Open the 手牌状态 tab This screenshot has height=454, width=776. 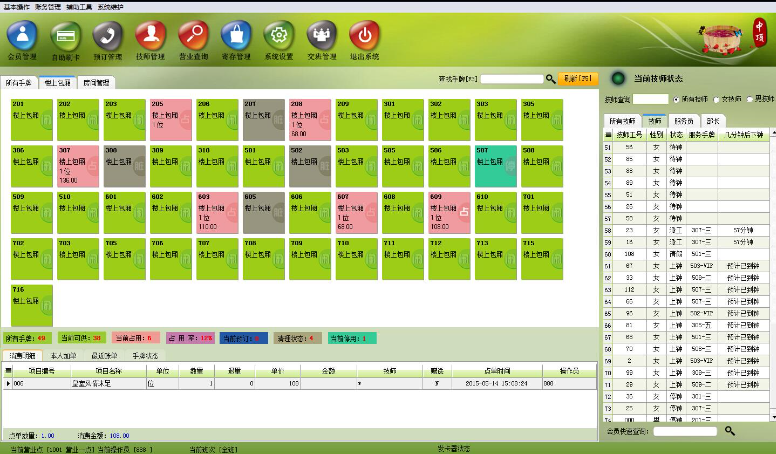tap(145, 355)
